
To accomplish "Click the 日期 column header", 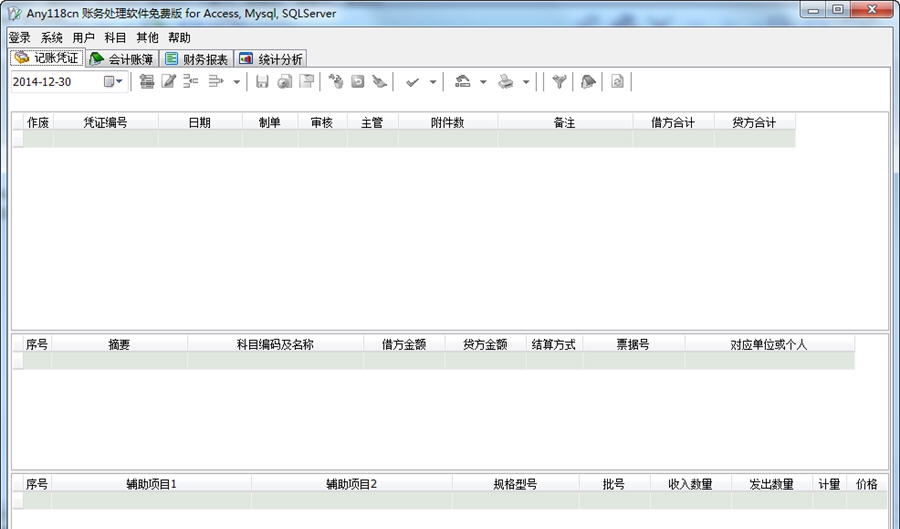I will pos(200,122).
